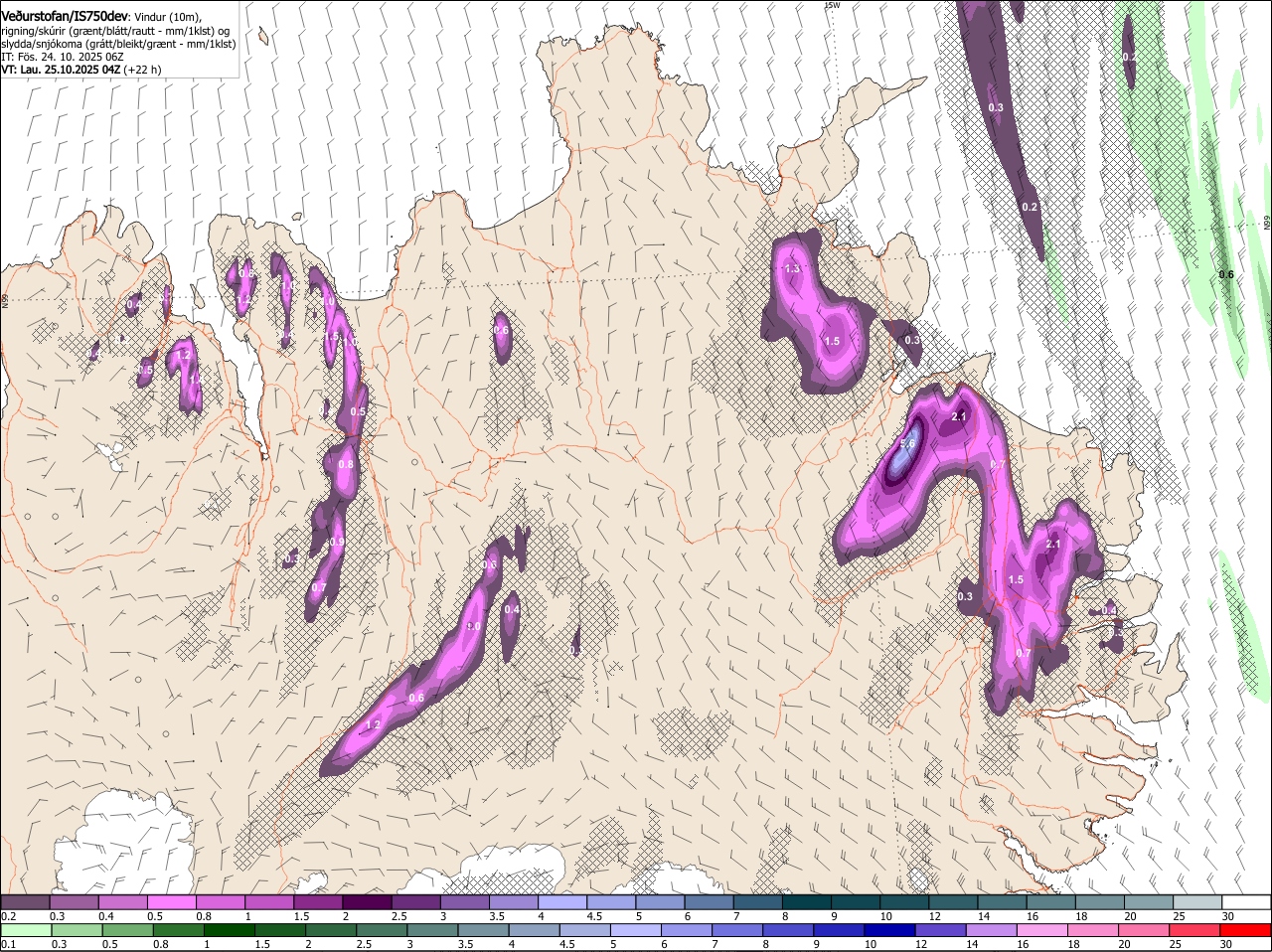The image size is (1272, 952).
Task: Select the purple 14–16 swatch on the lower scale
Action: click(993, 930)
